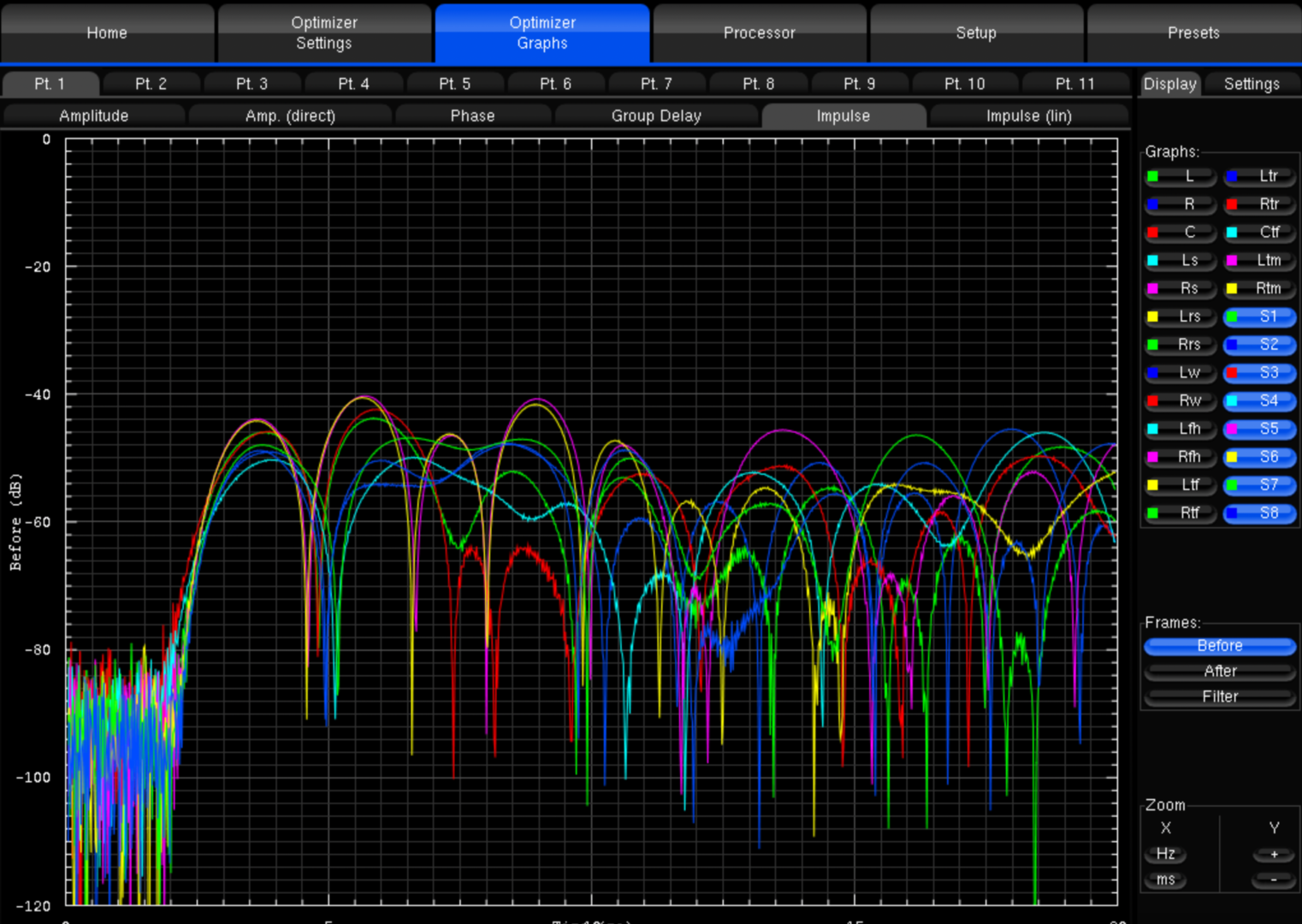Select the Filter frame
The width and height of the screenshot is (1302, 924).
(x=1220, y=696)
